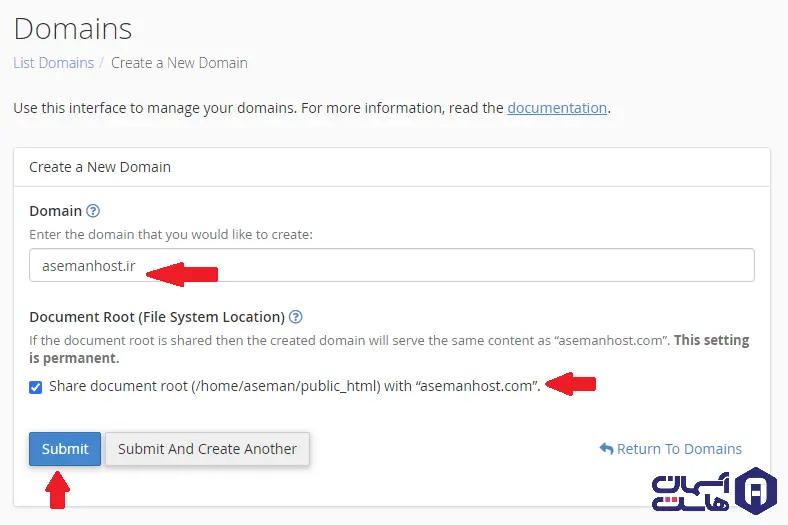Image resolution: width=788 pixels, height=525 pixels.
Task: Click the red arrow beside the share checkbox
Action: pos(570,384)
